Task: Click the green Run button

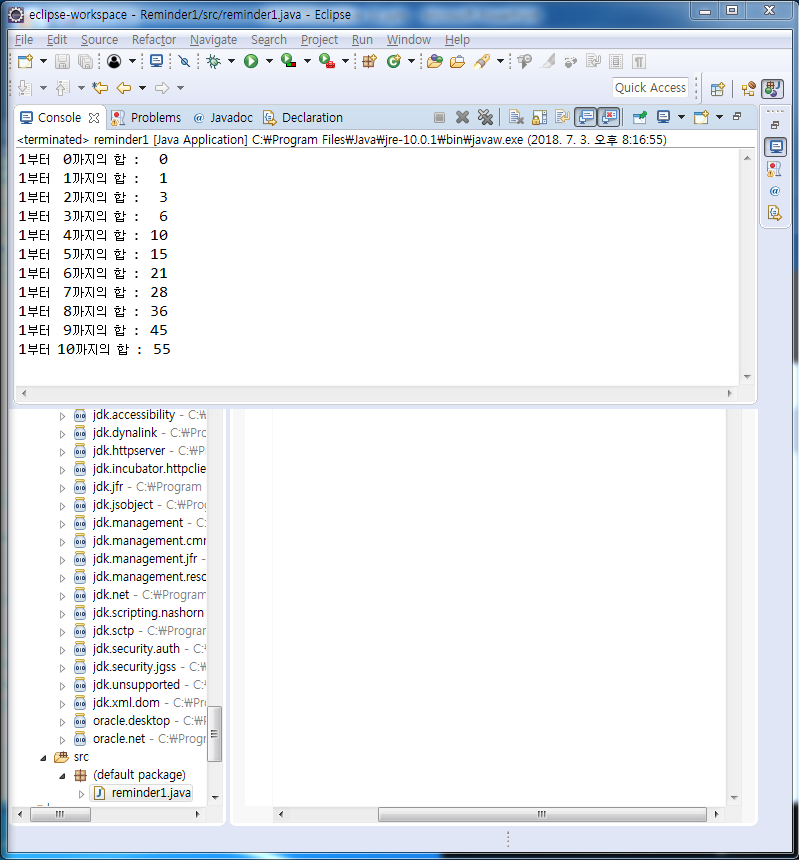Action: pyautogui.click(x=251, y=61)
